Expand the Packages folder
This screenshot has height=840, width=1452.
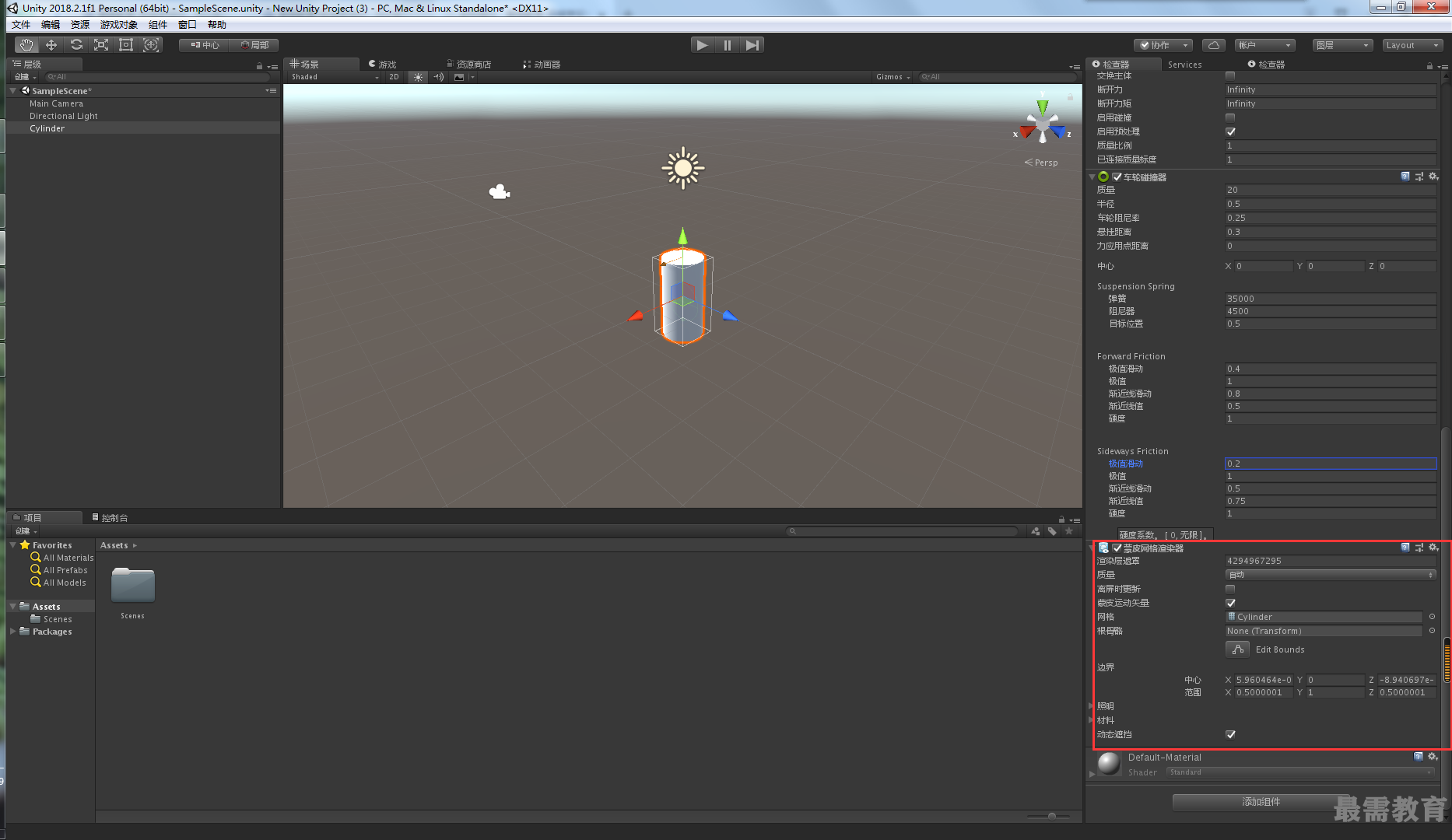(13, 632)
